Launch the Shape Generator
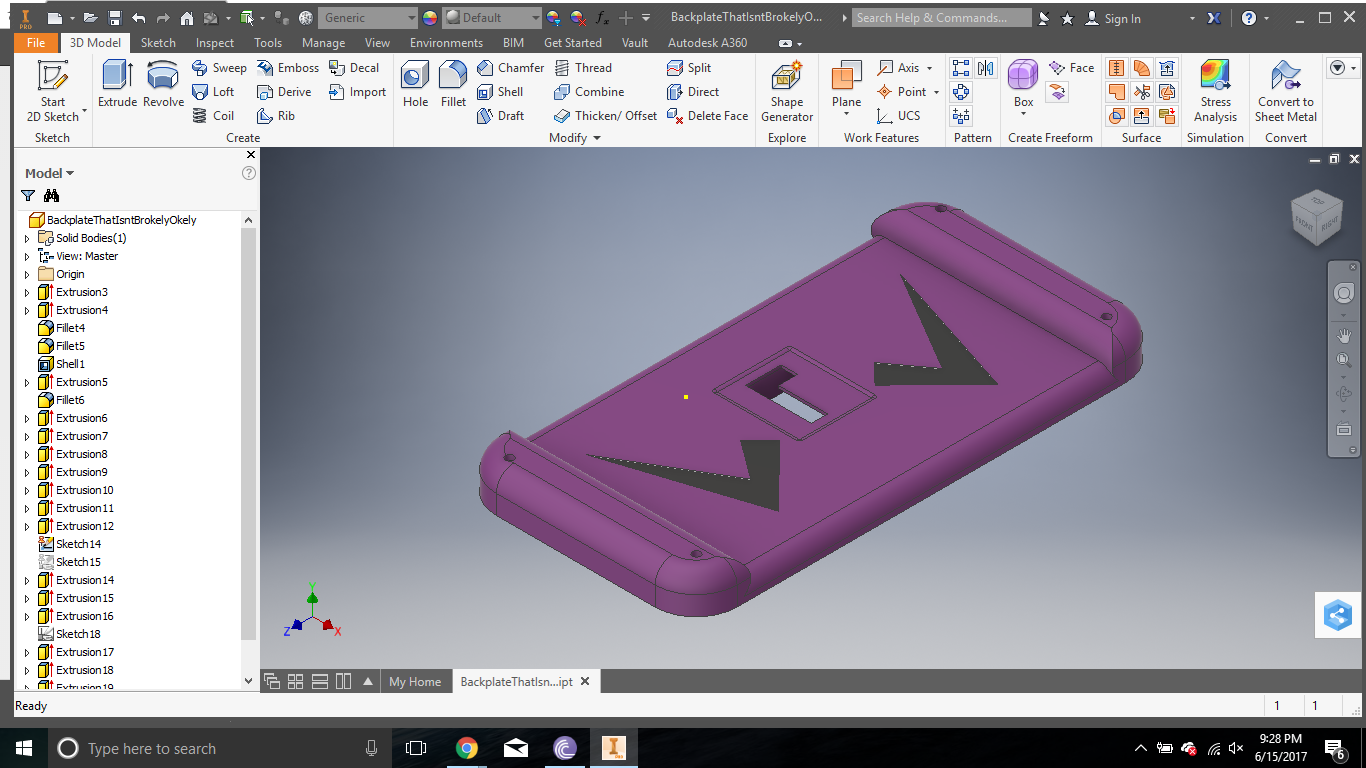1366x768 pixels. pos(787,91)
